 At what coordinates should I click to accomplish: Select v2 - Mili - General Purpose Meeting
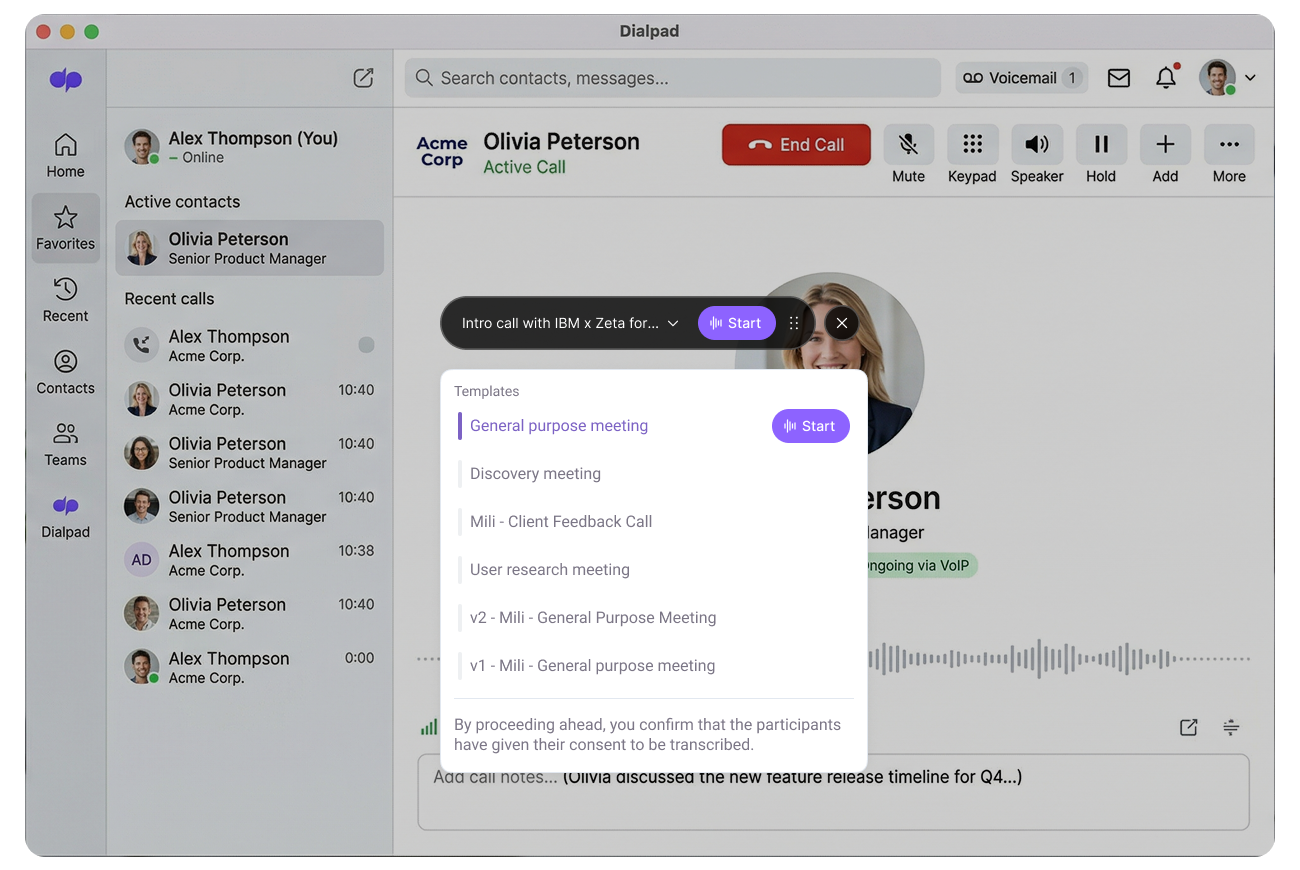pos(593,618)
